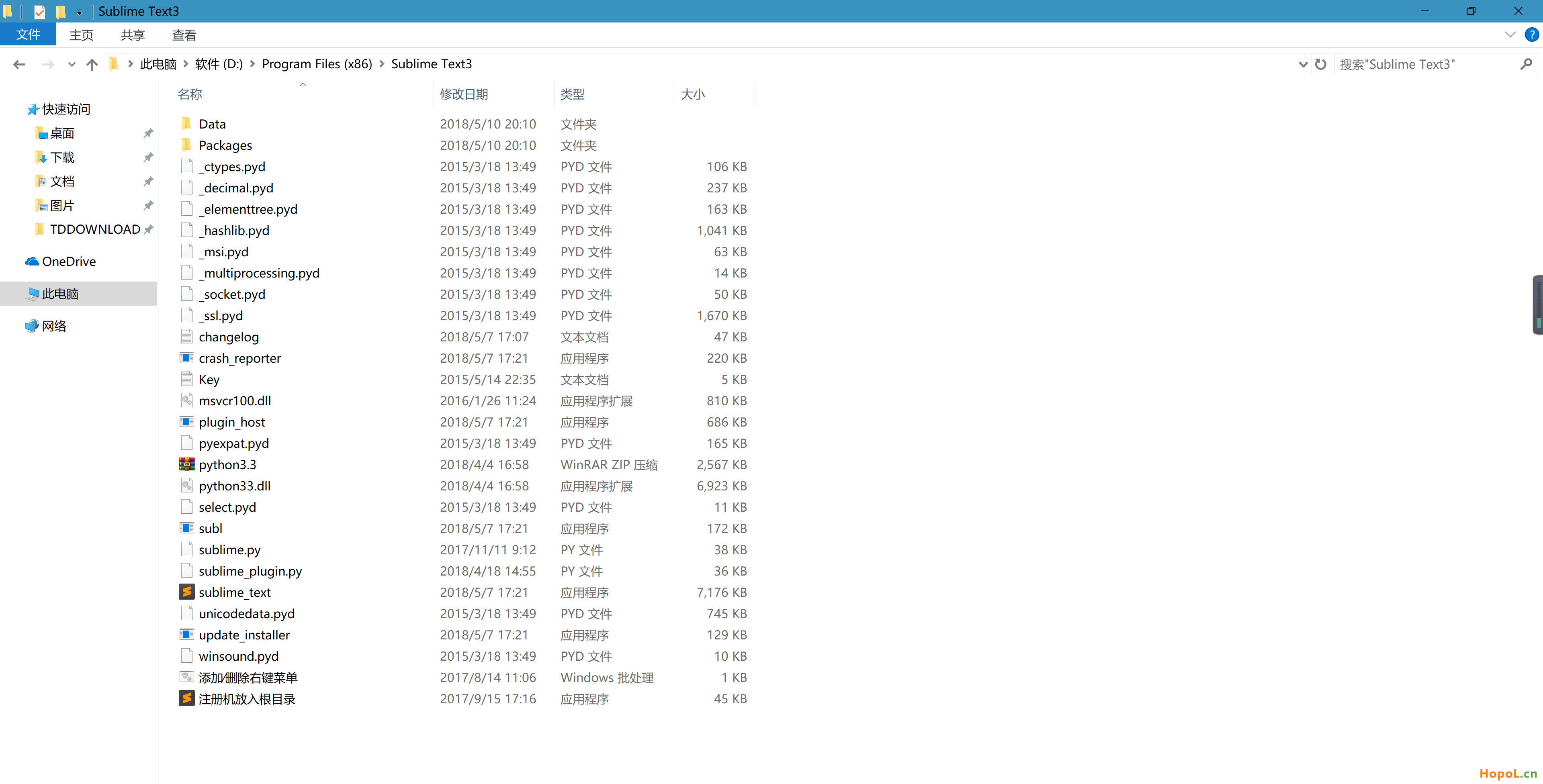
Task: Open the Customize Quick Access Toolbar dropdown
Action: (x=79, y=12)
